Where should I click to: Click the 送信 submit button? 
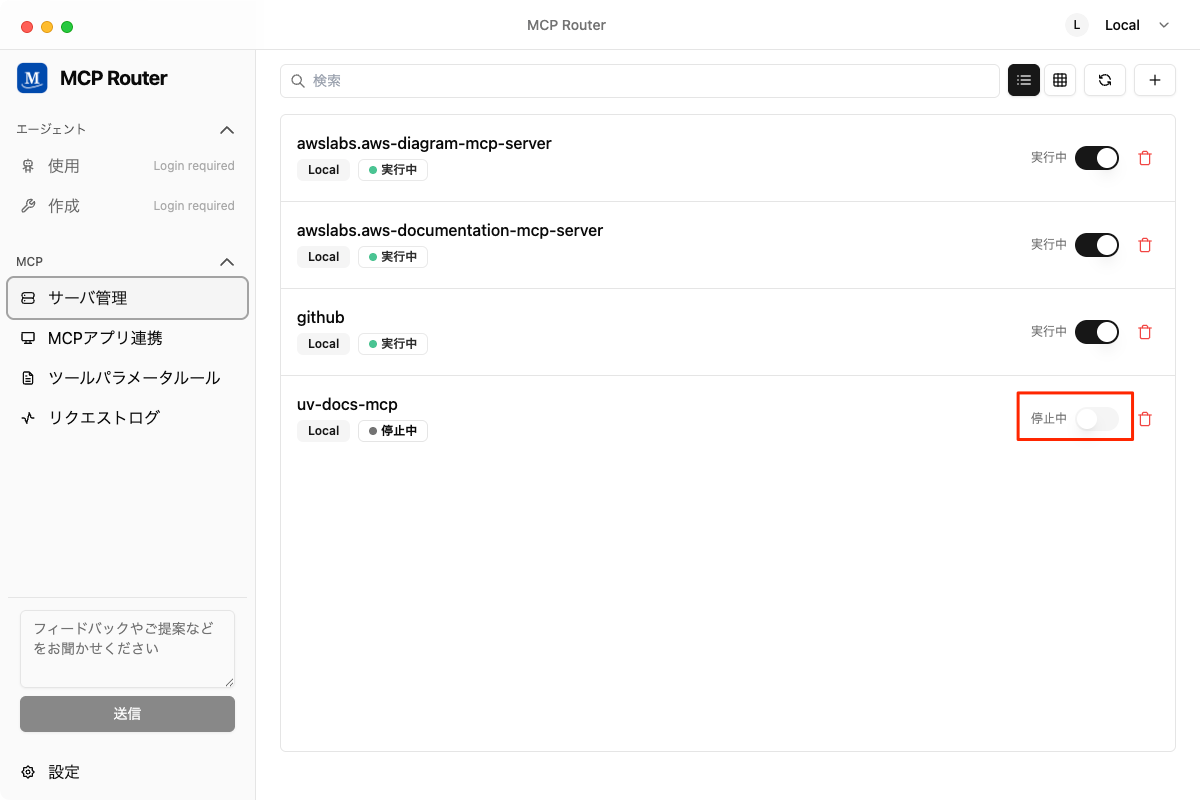point(127,714)
